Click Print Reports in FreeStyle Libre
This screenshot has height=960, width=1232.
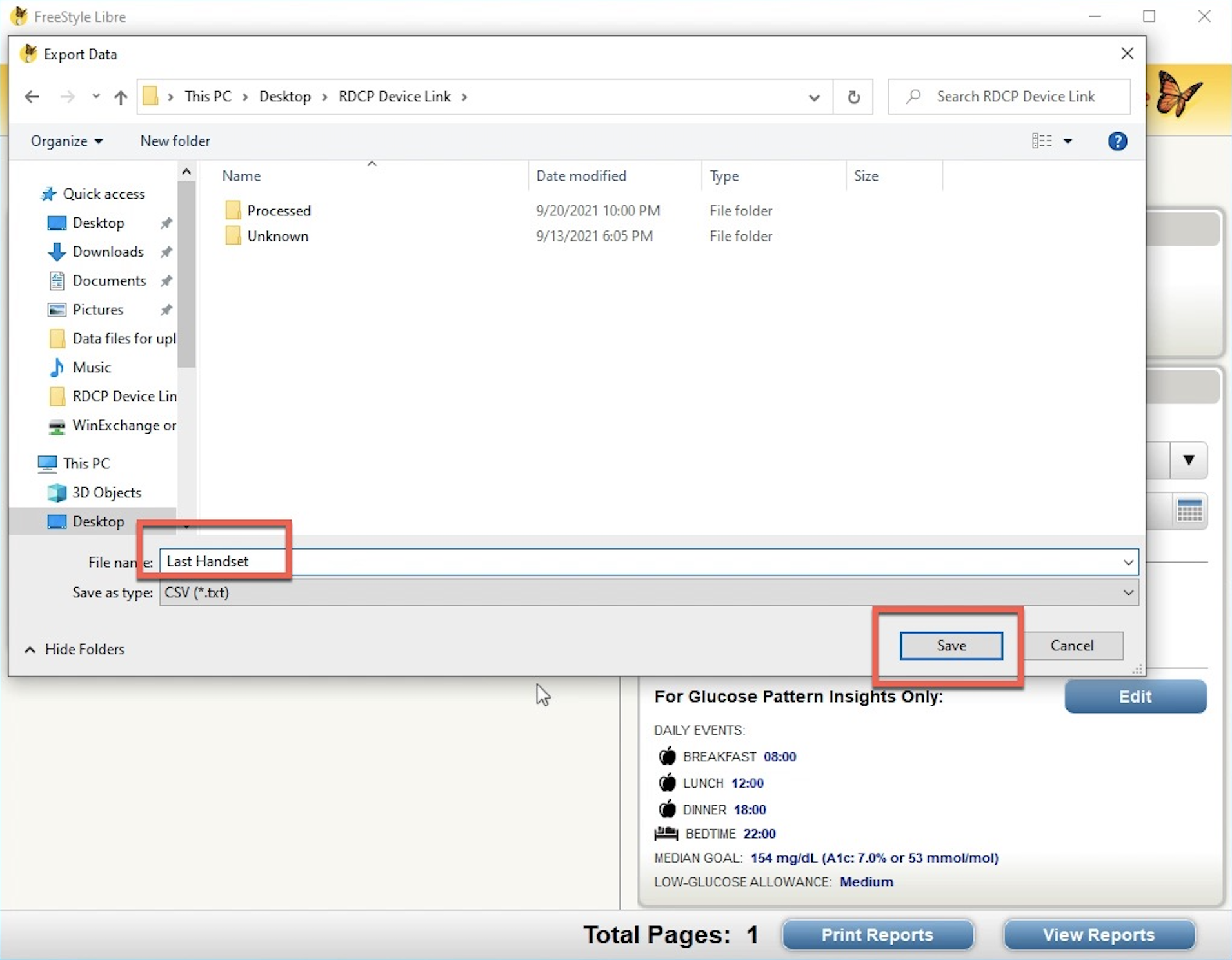[x=877, y=935]
